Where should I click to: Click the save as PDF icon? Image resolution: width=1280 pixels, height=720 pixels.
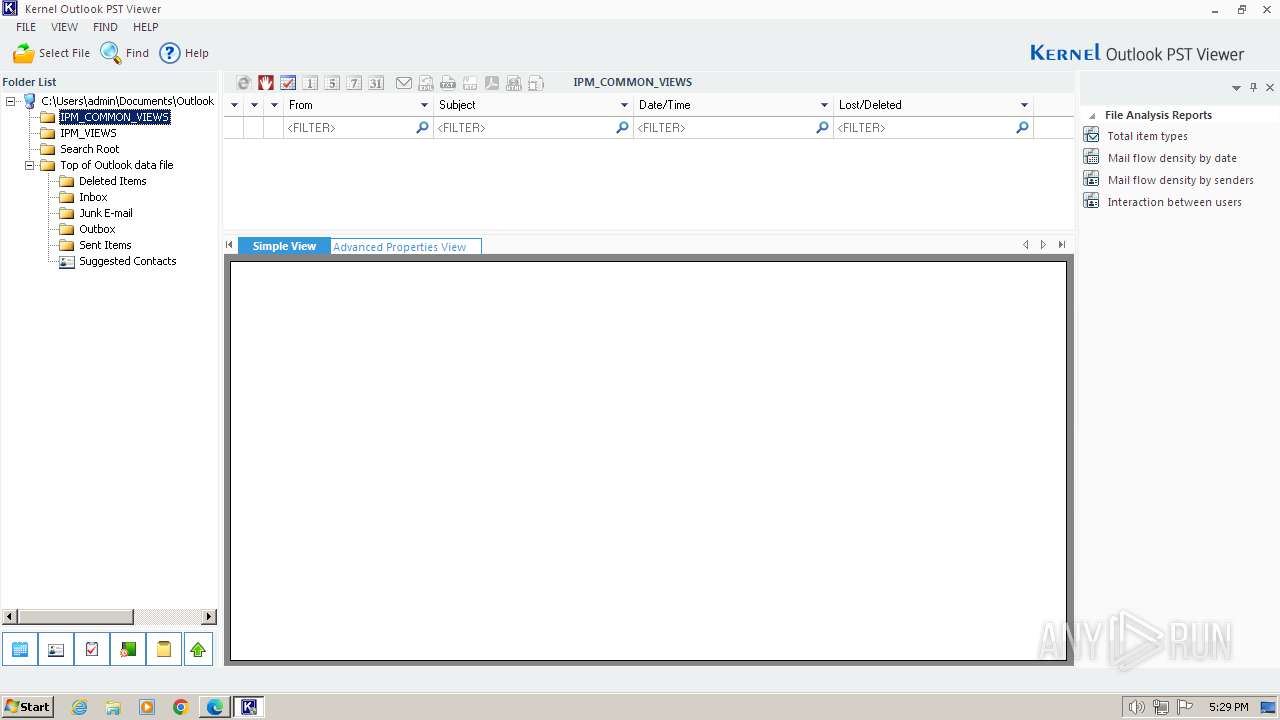click(x=492, y=83)
